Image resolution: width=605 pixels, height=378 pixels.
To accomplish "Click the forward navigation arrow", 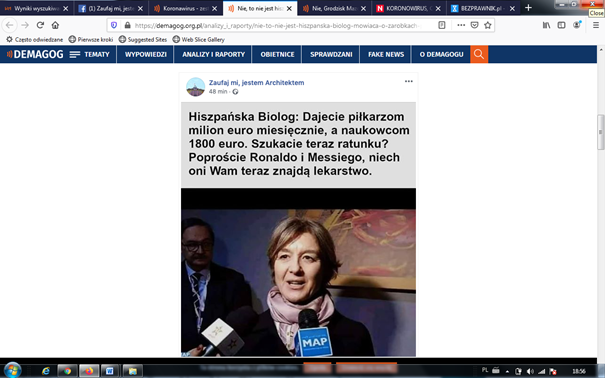I will point(25,25).
